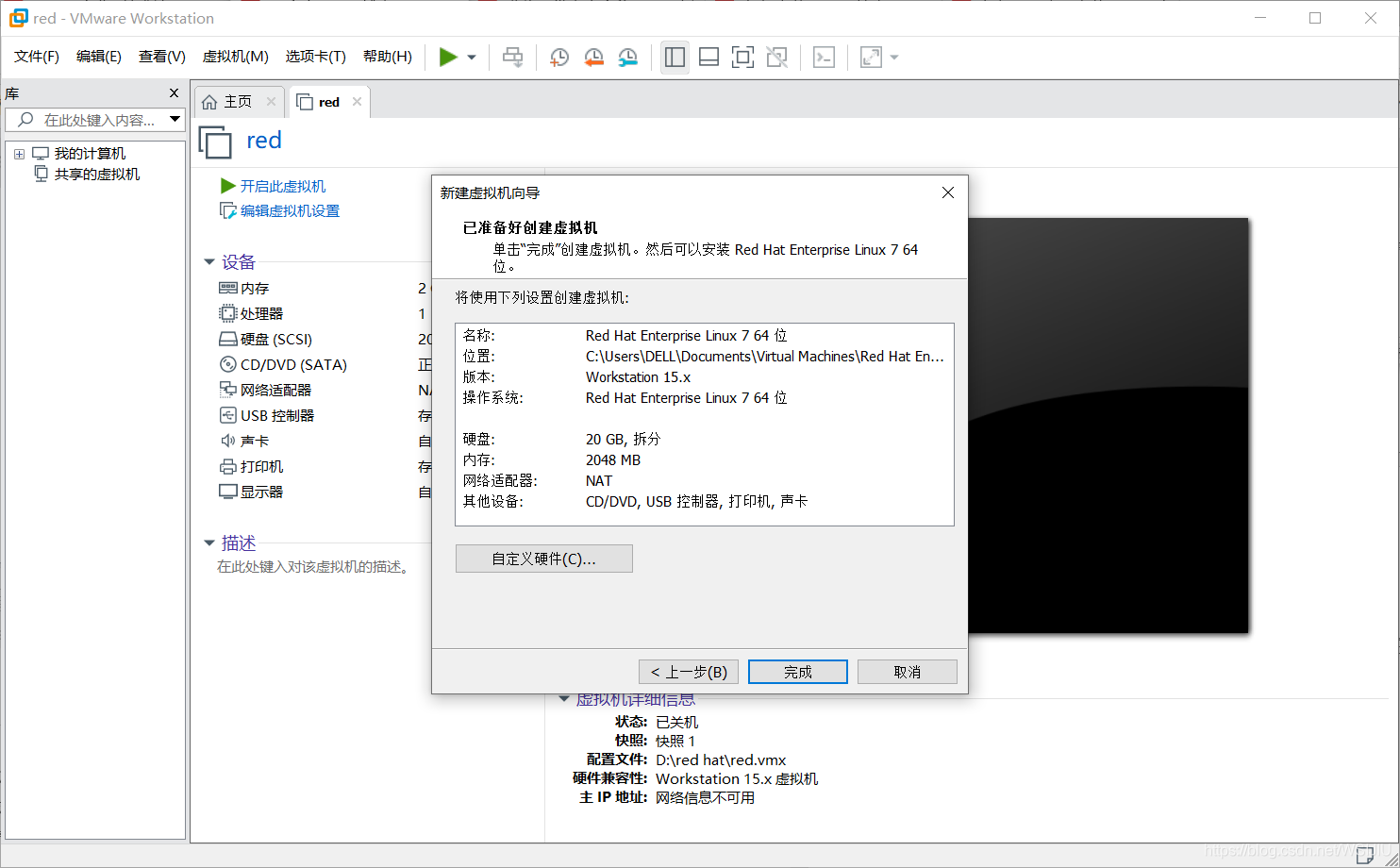1400x868 pixels.
Task: Click the send Ctrl+Alt+Del toolbar icon
Action: pos(513,58)
